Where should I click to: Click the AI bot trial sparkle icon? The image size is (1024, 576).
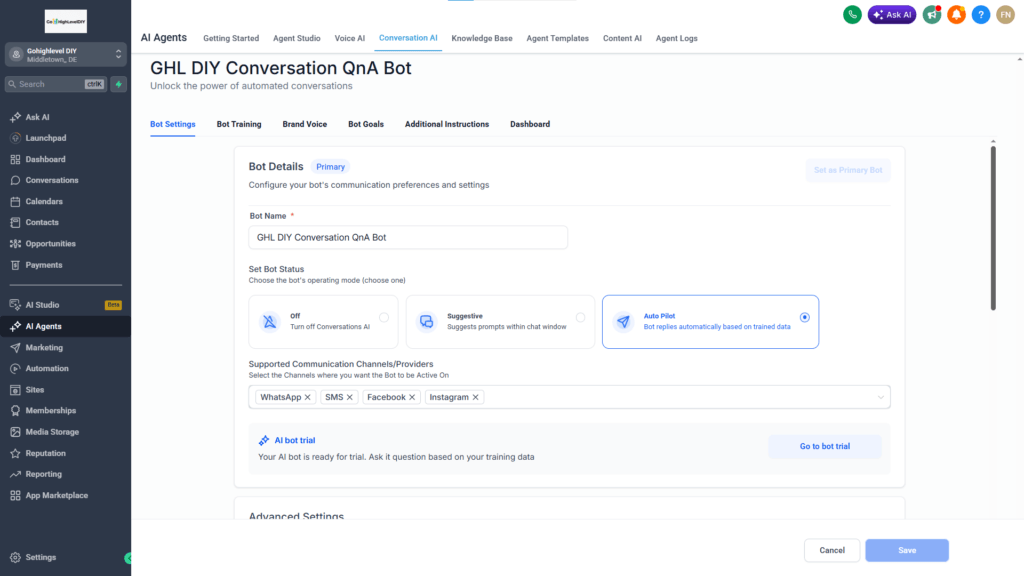point(264,441)
